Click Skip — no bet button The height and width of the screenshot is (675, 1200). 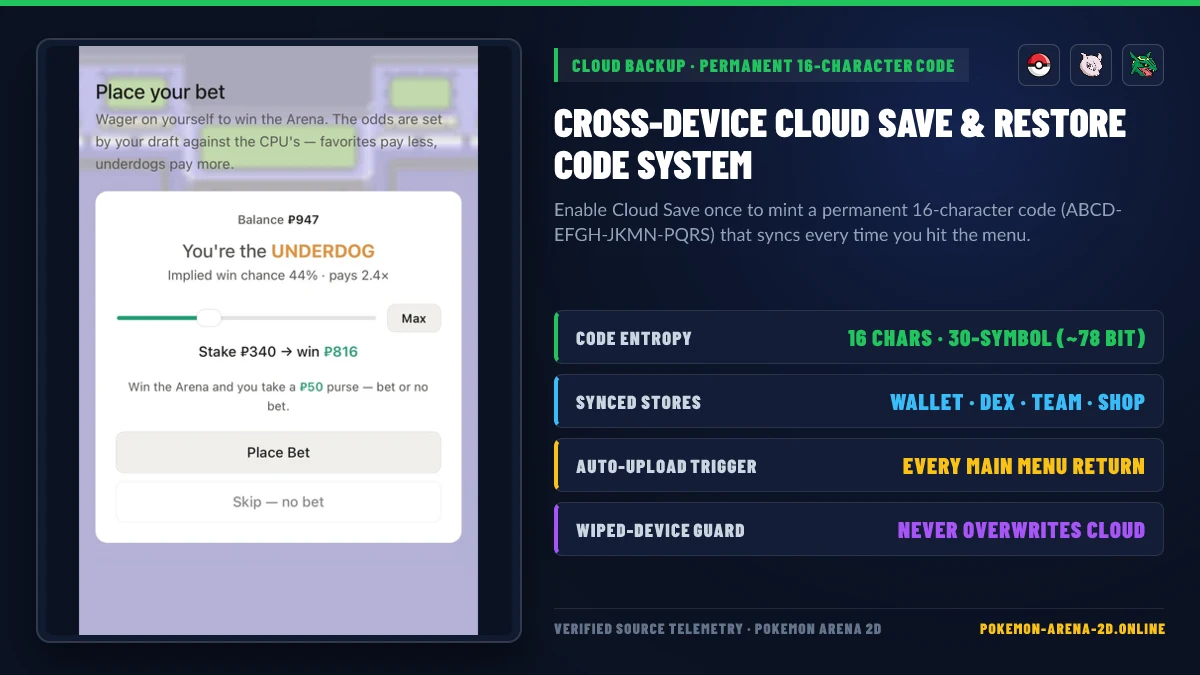[x=278, y=502]
